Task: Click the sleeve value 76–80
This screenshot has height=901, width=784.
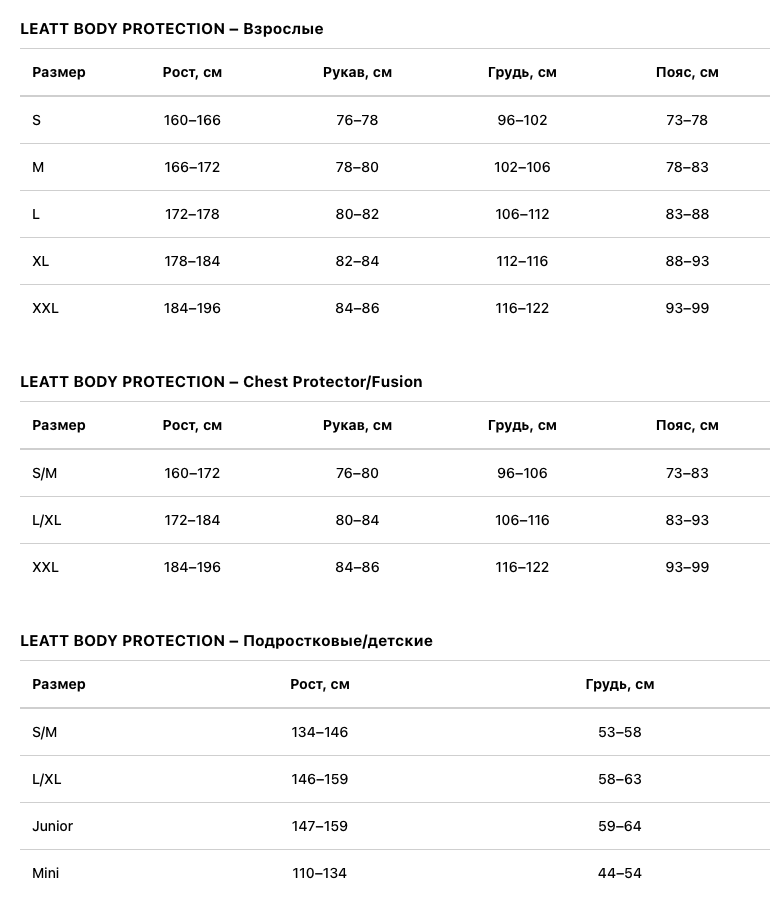Action: 357,473
